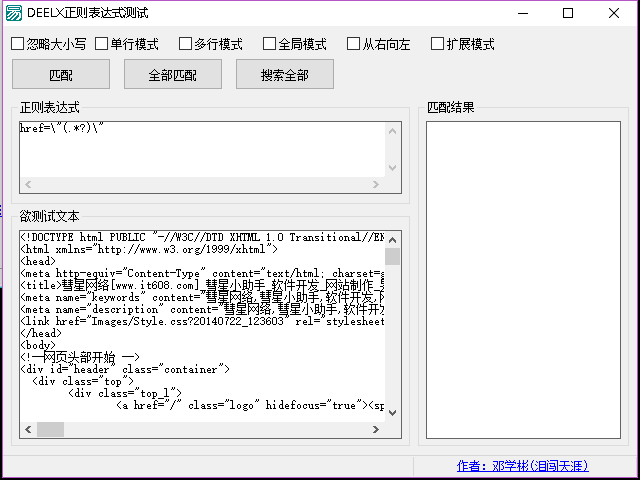Image resolution: width=640 pixels, height=480 pixels.
Task: Click inside the regex expression input box
Action: tap(202, 149)
